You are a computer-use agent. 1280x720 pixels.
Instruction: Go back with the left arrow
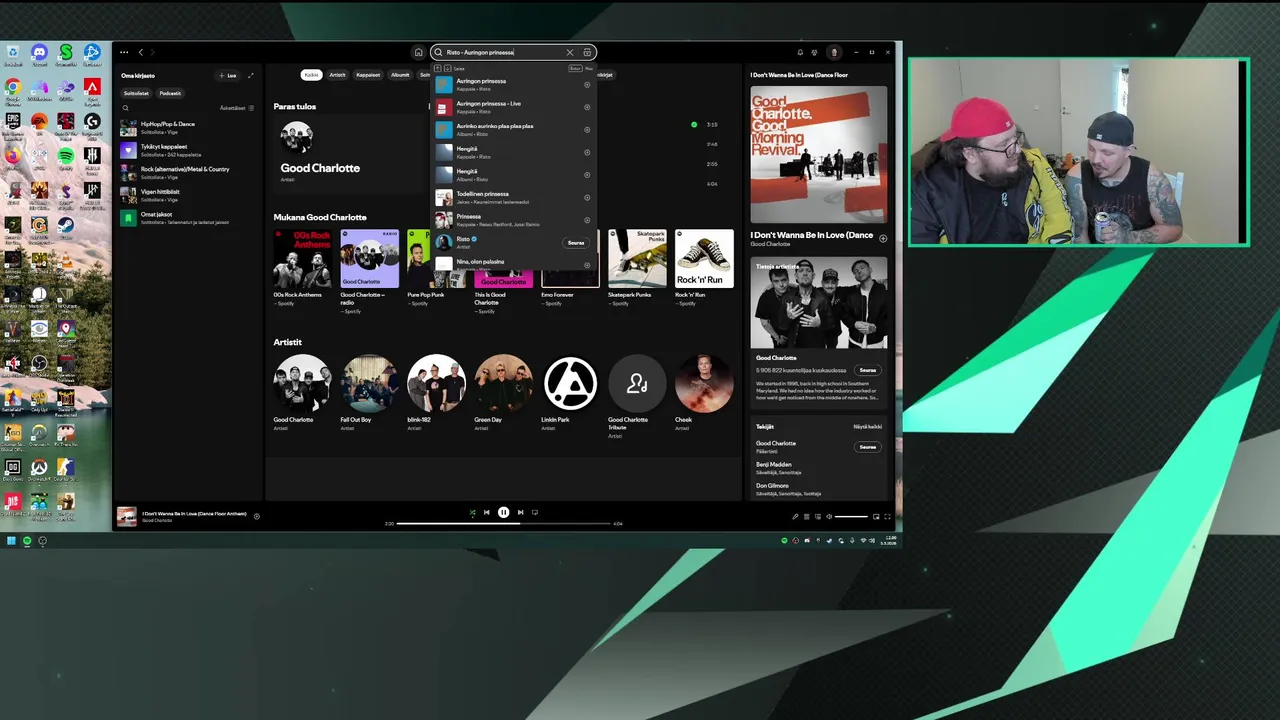pos(141,52)
